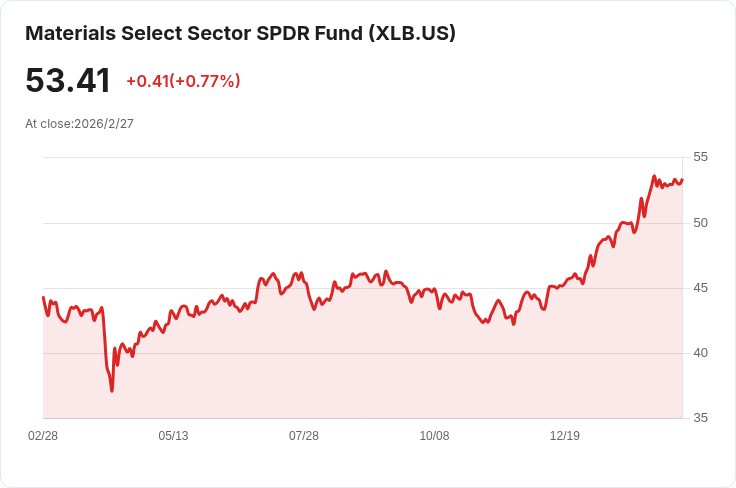Select the 05/13 date label on x-axis
Image resolution: width=736 pixels, height=488 pixels.
(173, 436)
